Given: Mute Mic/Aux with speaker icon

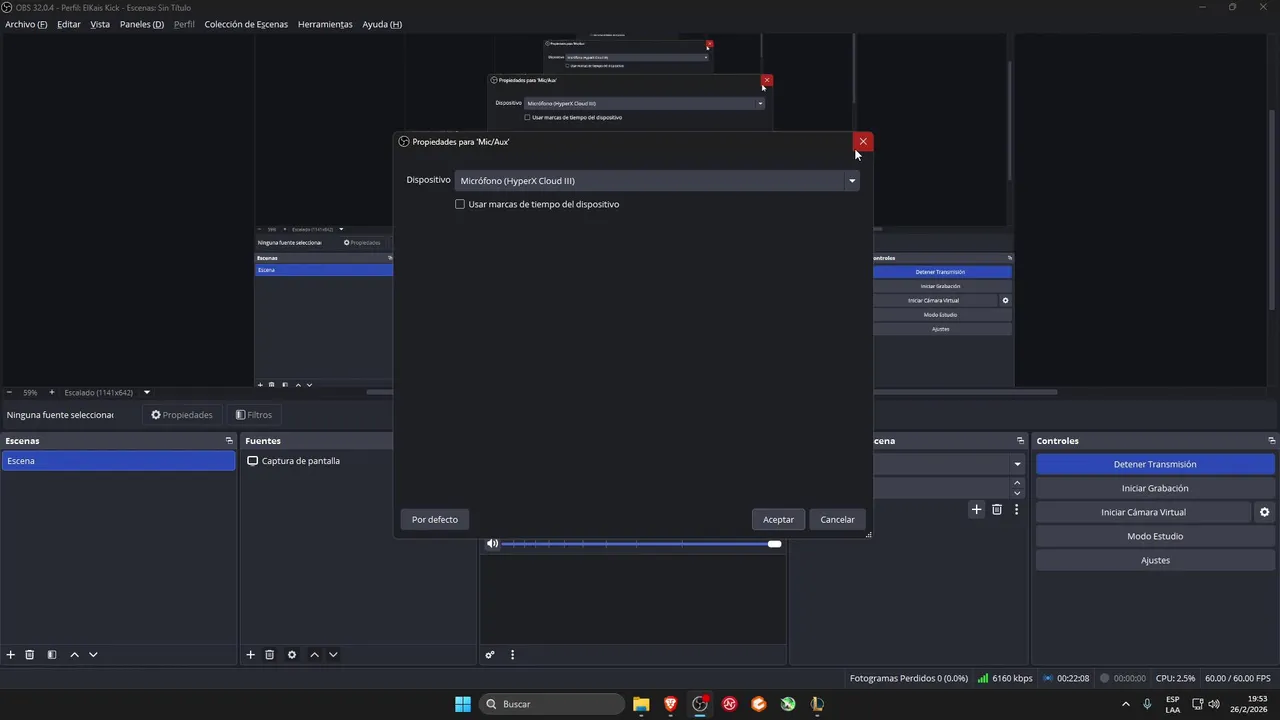Looking at the screenshot, I should [492, 544].
